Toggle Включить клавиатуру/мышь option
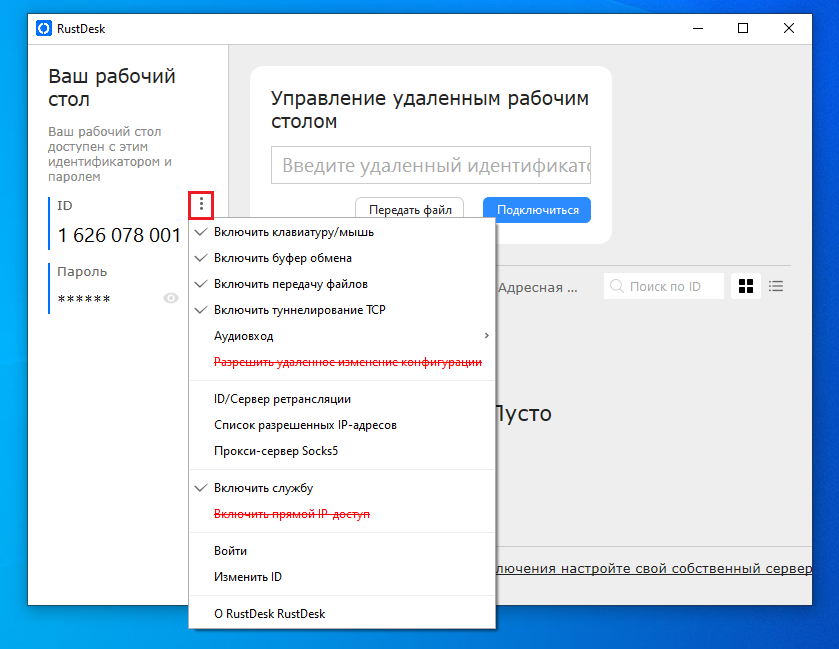 point(342,232)
